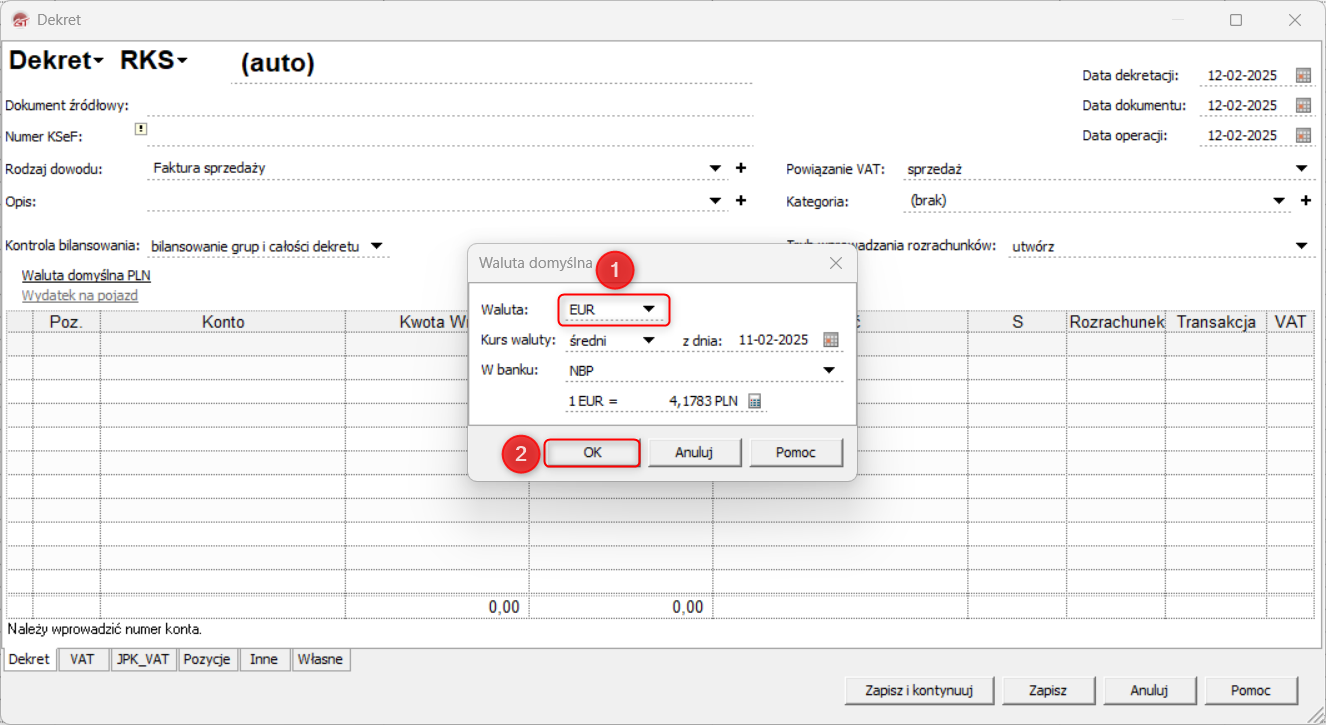Open the 'z dnia' calendar in the currency dialog
The height and width of the screenshot is (725, 1326).
coord(830,340)
